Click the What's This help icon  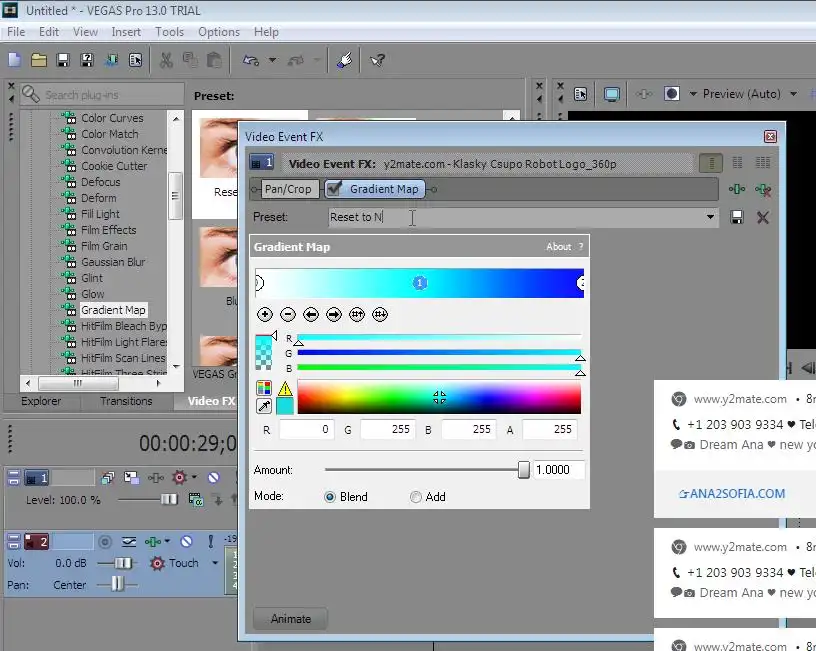(x=377, y=60)
